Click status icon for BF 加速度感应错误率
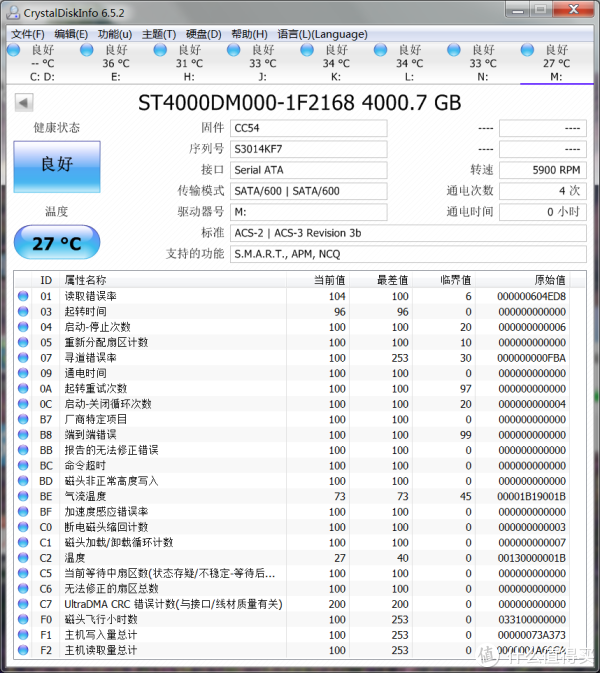The width and height of the screenshot is (600, 673). pos(23,512)
